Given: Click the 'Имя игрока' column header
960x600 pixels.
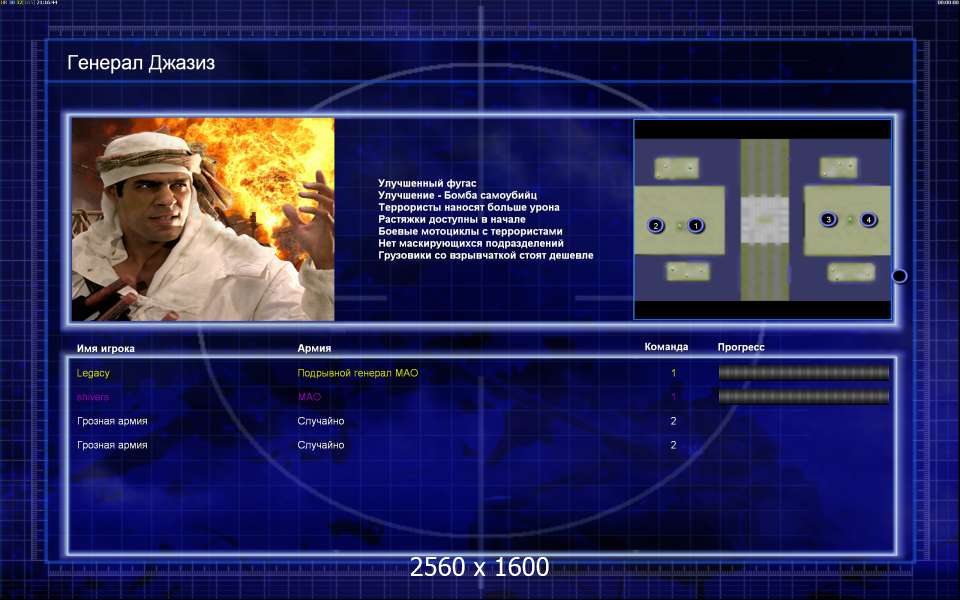Looking at the screenshot, I should click(106, 348).
